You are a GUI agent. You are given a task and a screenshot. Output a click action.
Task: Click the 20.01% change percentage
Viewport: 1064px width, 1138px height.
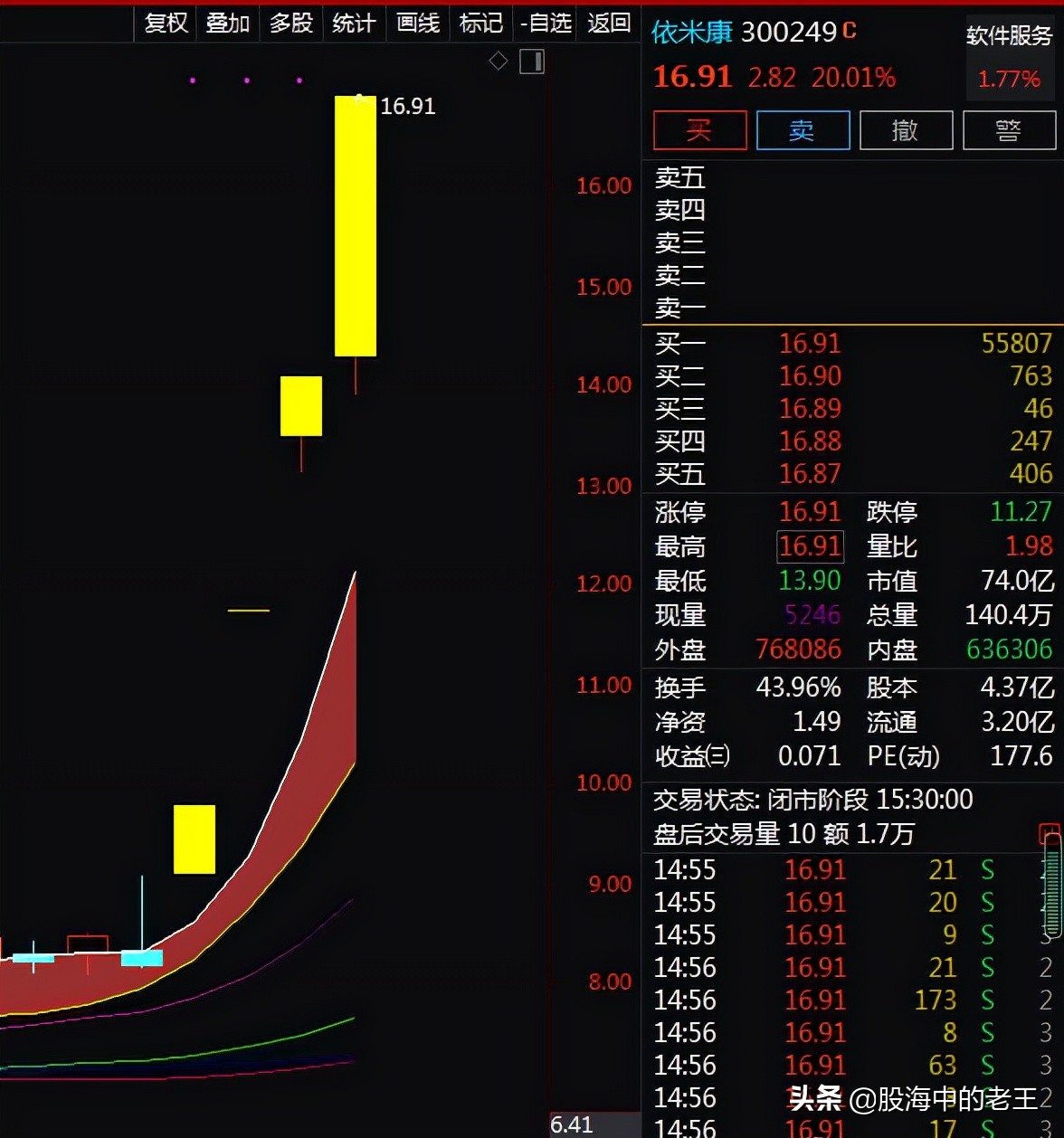[853, 78]
